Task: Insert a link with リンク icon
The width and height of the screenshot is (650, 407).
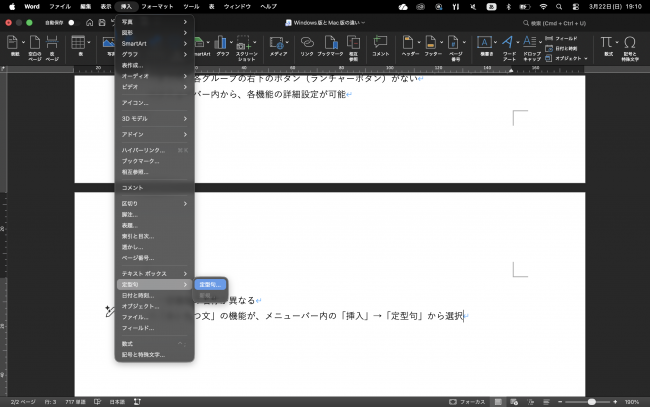Action: click(x=306, y=44)
